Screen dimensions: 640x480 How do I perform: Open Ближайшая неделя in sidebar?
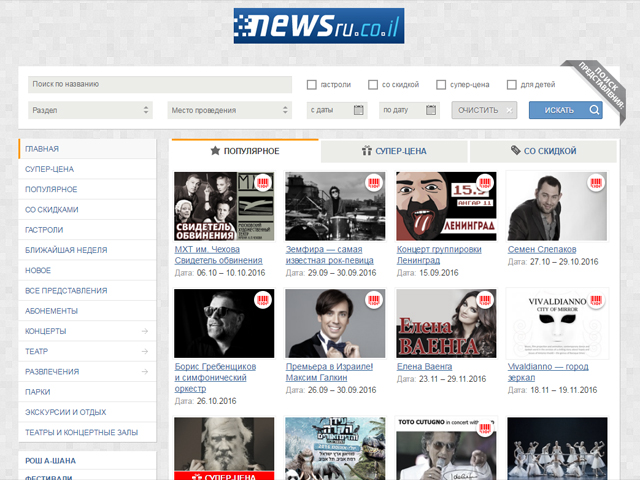point(87,250)
